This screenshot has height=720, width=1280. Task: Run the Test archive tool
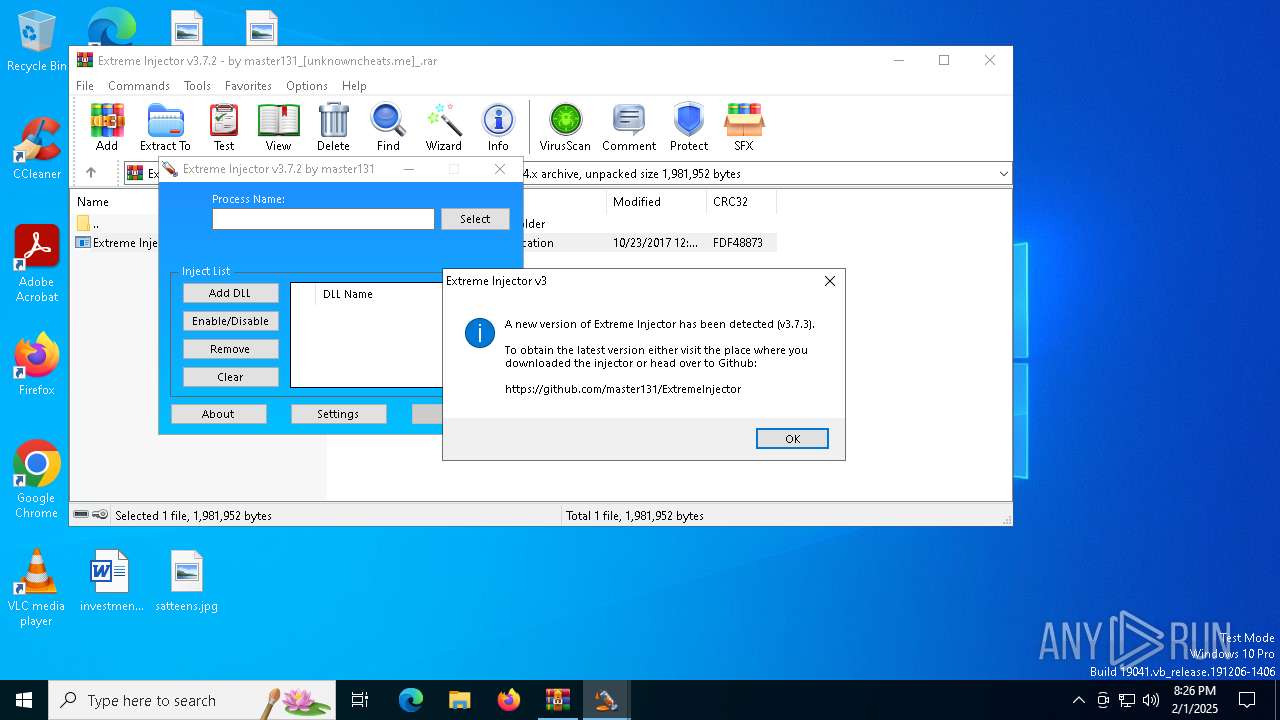click(x=224, y=127)
